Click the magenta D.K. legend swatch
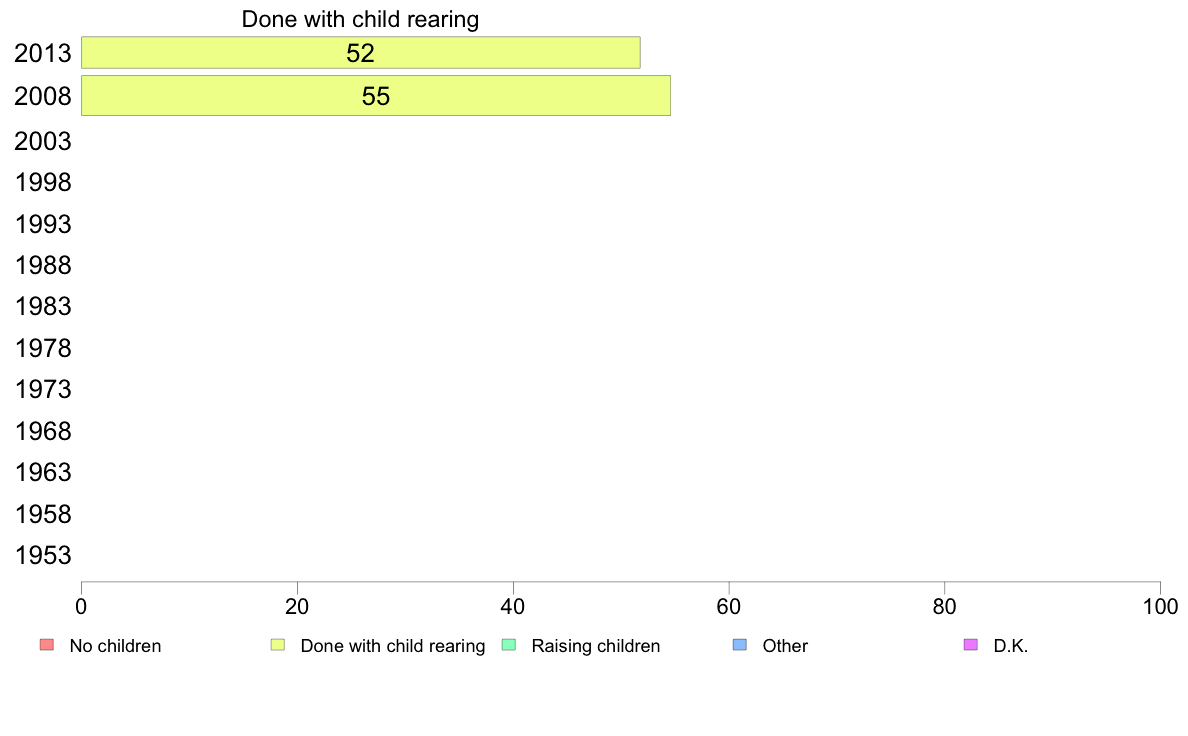The image size is (1188, 736). pos(971,645)
